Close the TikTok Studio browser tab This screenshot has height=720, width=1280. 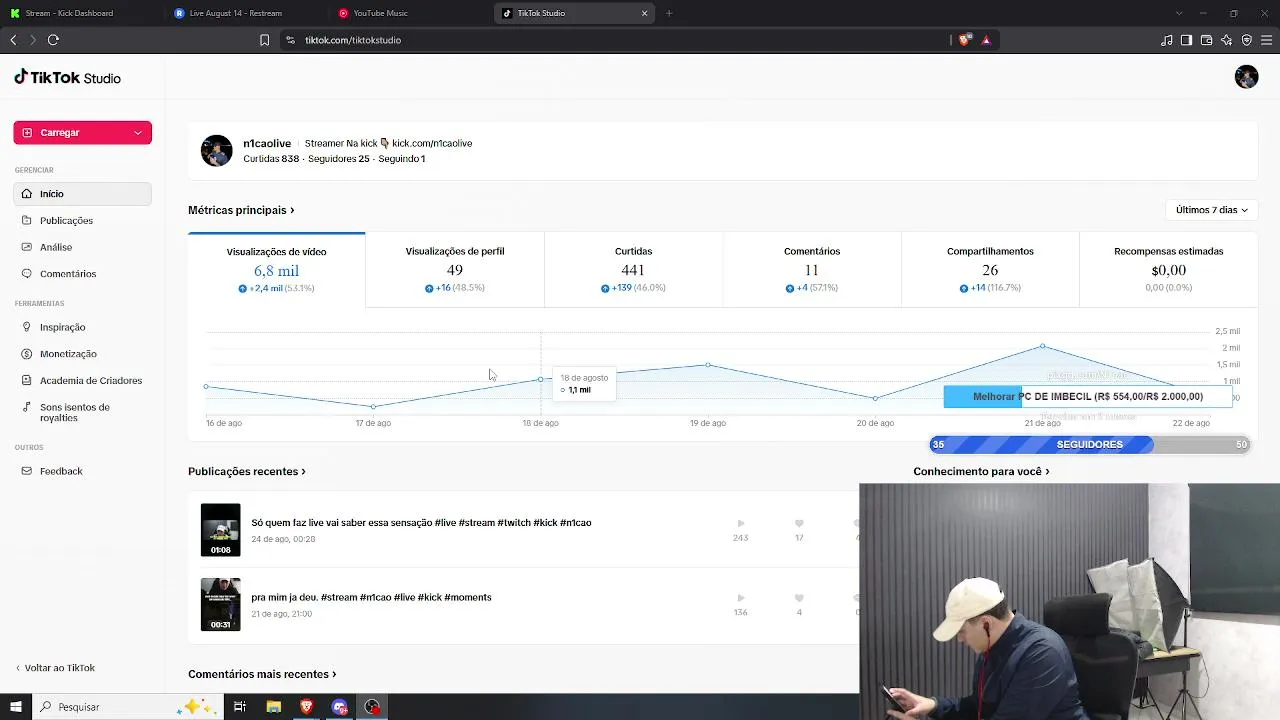pyautogui.click(x=645, y=13)
